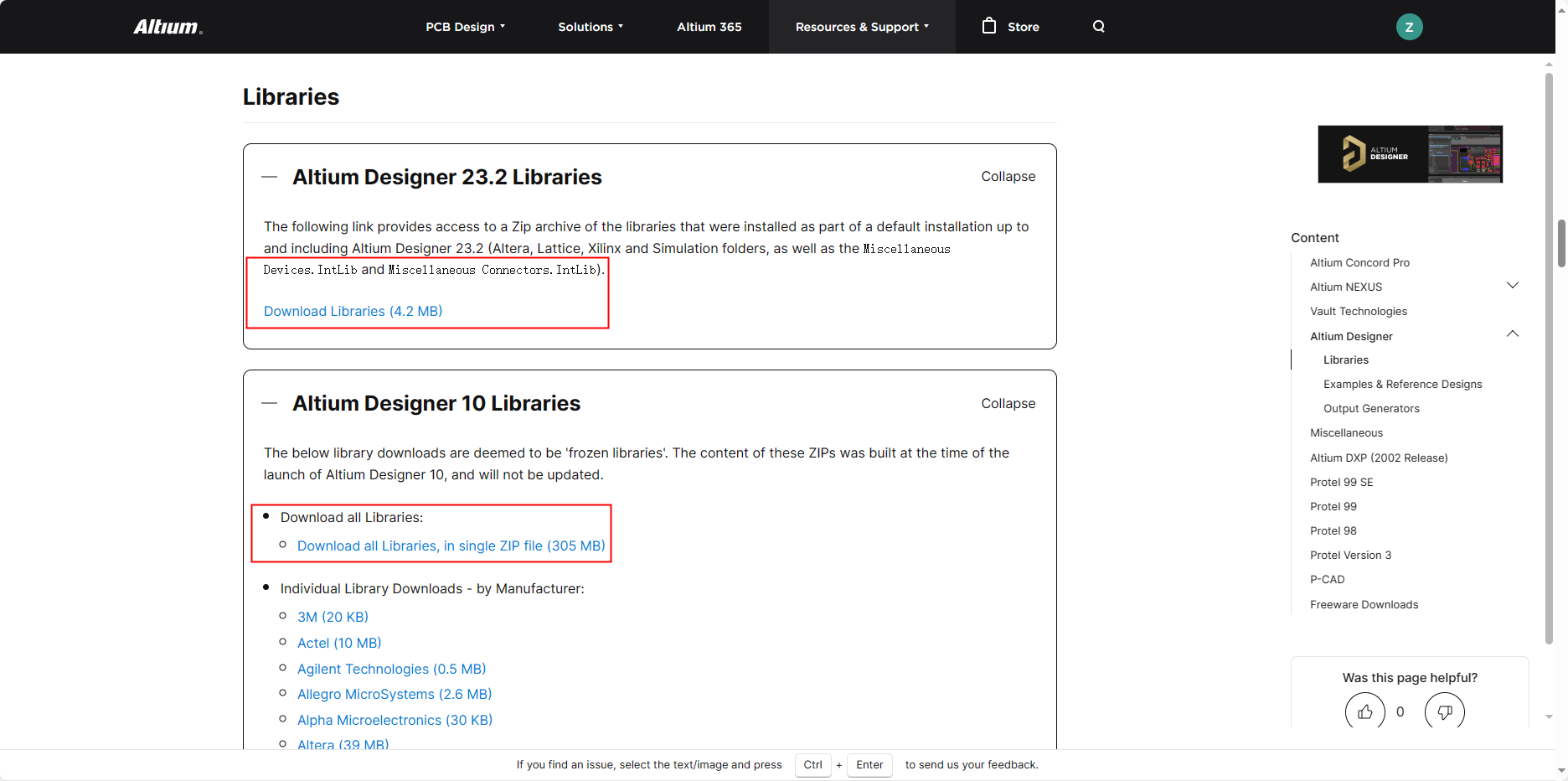Click the Altium Designer banner thumbnail

(1410, 154)
